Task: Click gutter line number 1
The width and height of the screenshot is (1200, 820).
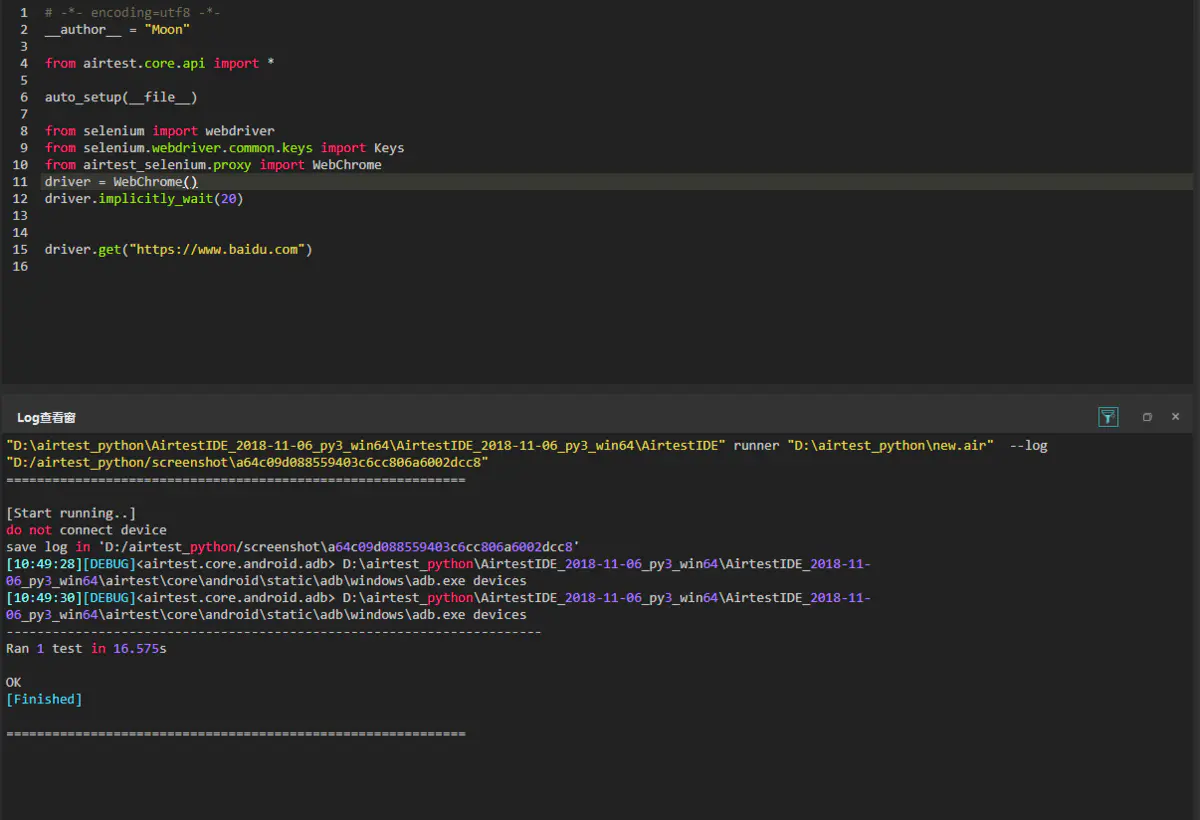Action: (x=24, y=12)
